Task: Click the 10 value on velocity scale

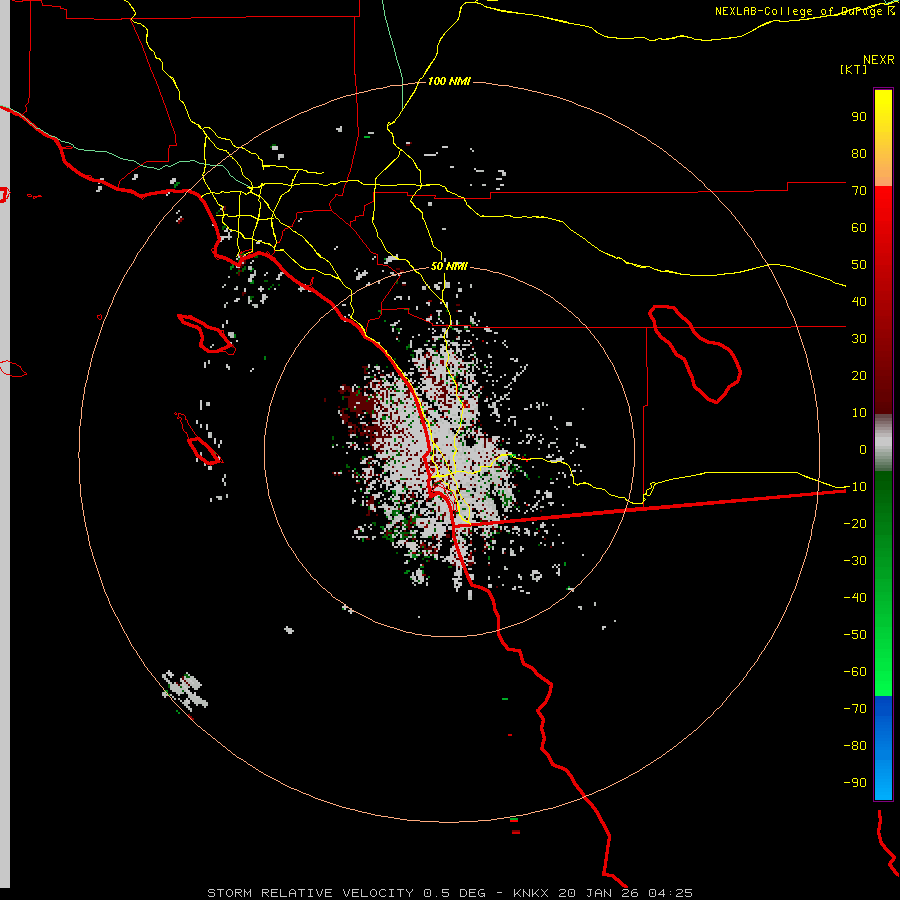Action: tap(859, 413)
